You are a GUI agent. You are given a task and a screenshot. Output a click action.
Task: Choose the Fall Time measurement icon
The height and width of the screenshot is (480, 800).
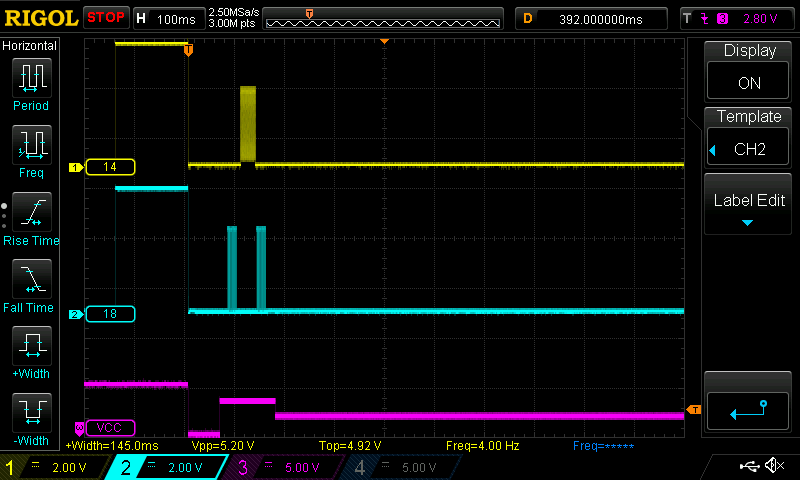31,281
